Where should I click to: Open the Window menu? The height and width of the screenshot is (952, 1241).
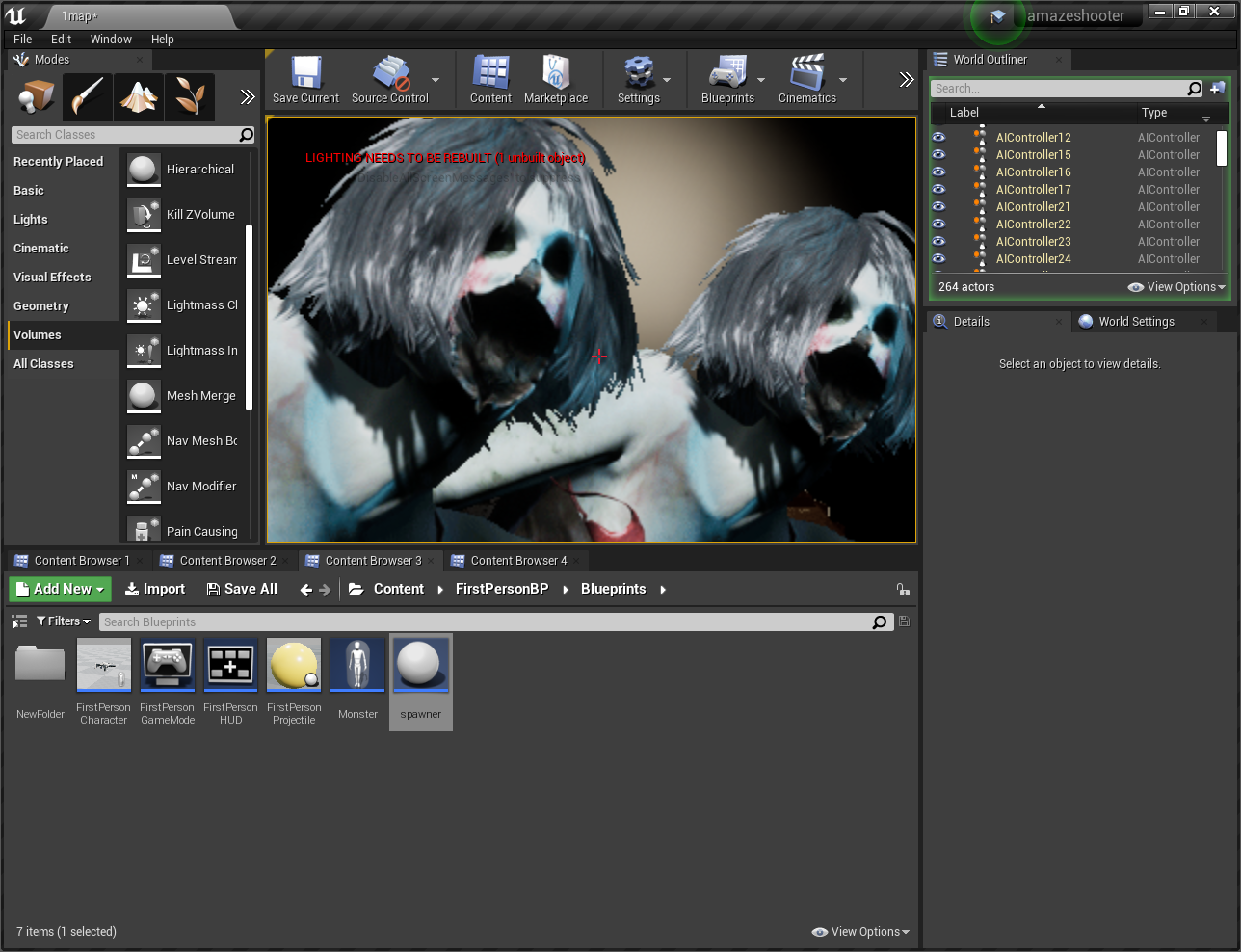pyautogui.click(x=111, y=40)
